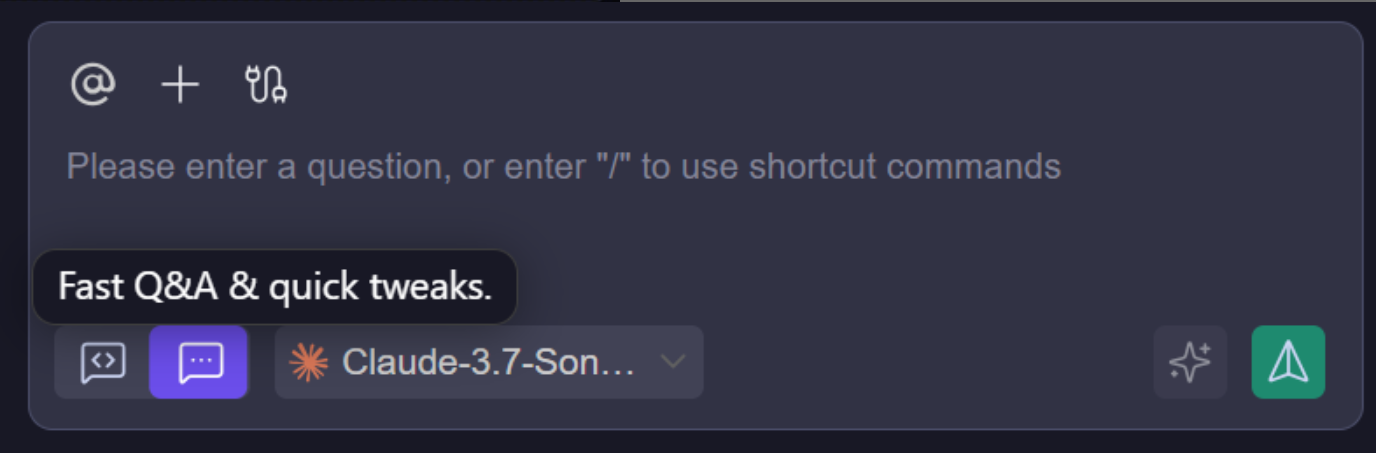
Task: Send the message with green button
Action: coord(1288,362)
